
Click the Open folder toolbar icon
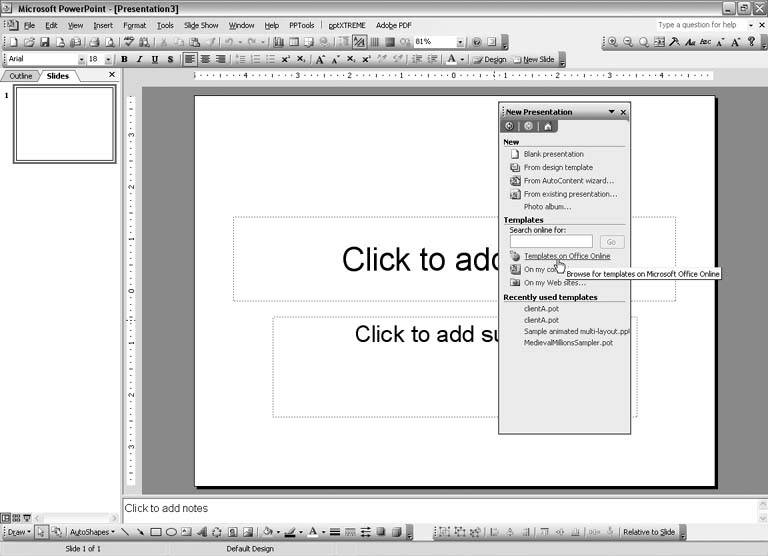pos(29,42)
